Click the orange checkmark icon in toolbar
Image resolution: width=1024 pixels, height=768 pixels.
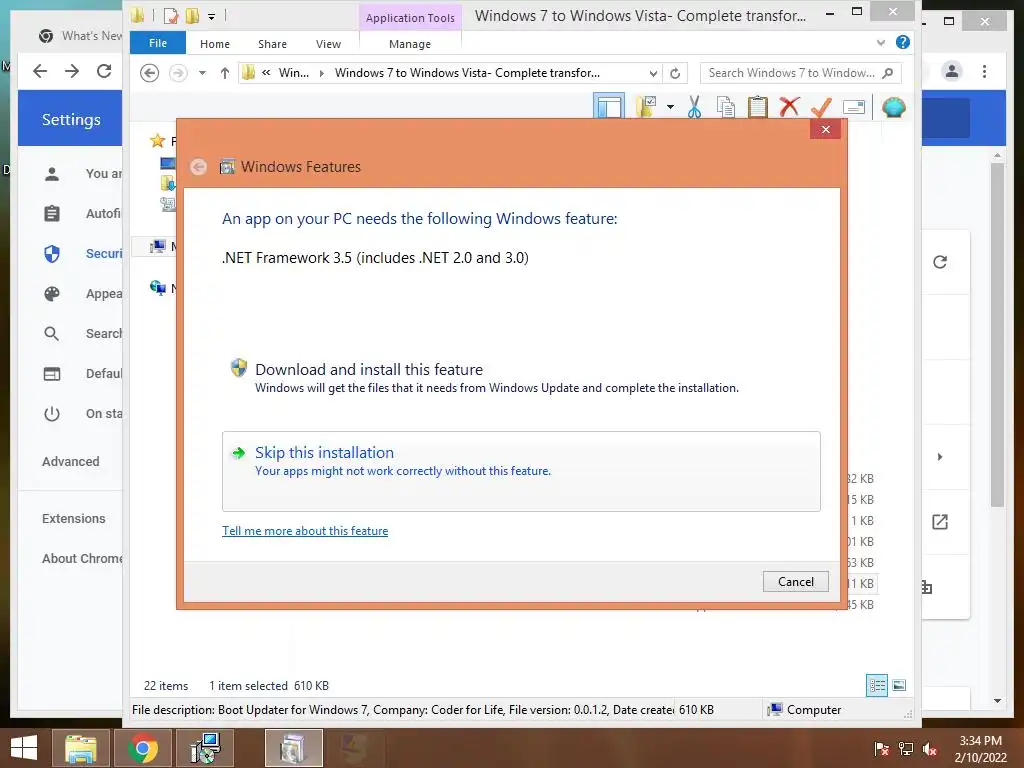[x=821, y=107]
